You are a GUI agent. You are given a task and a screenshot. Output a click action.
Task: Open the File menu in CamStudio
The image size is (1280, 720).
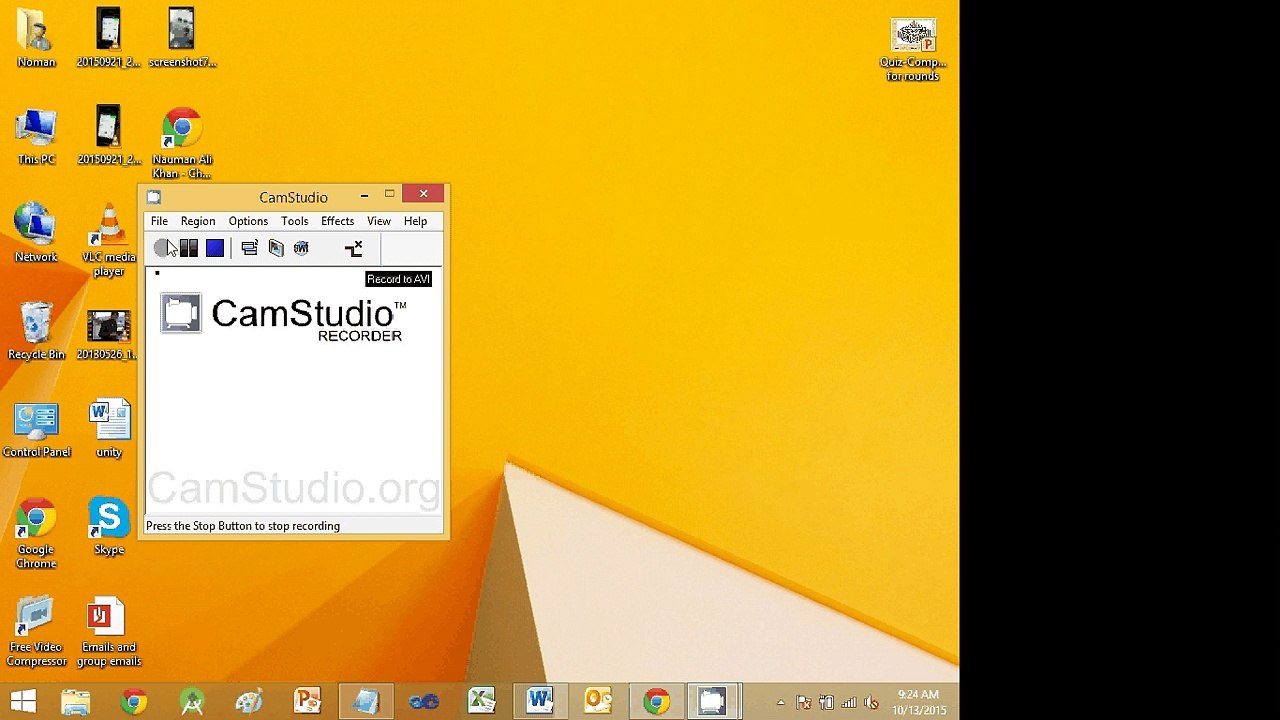(x=159, y=221)
